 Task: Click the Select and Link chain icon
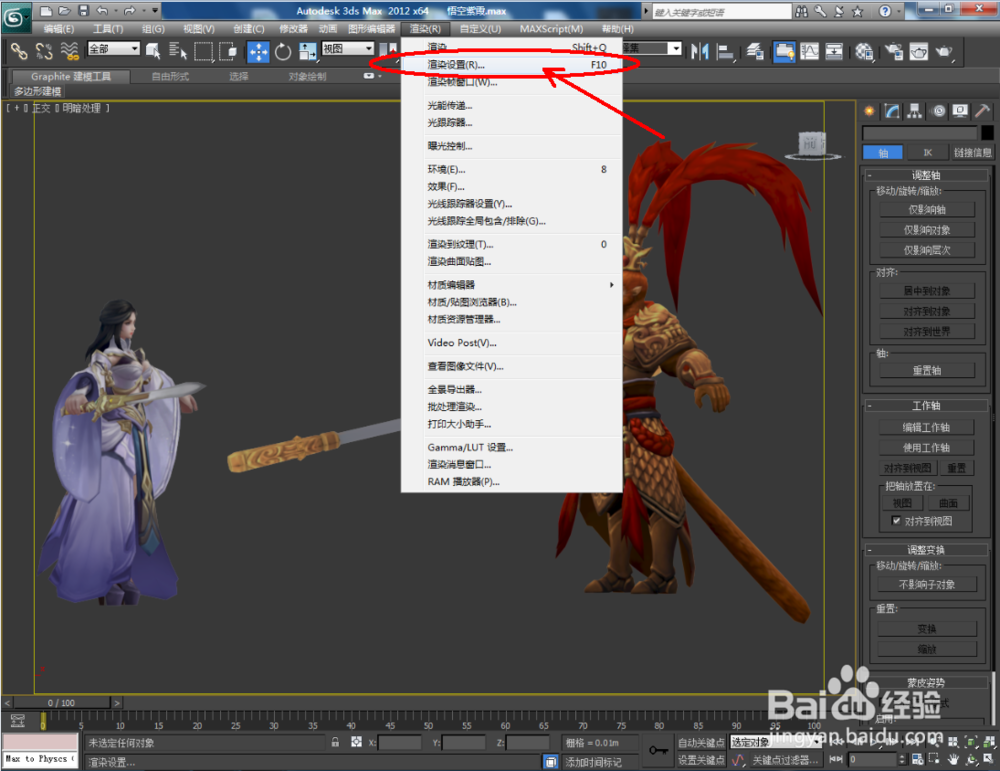pyautogui.click(x=18, y=51)
